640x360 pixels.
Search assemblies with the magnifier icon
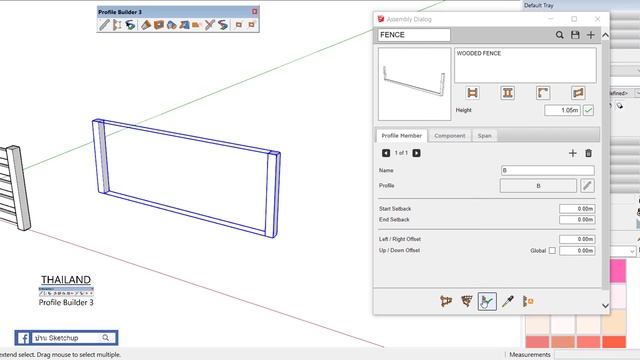click(560, 35)
